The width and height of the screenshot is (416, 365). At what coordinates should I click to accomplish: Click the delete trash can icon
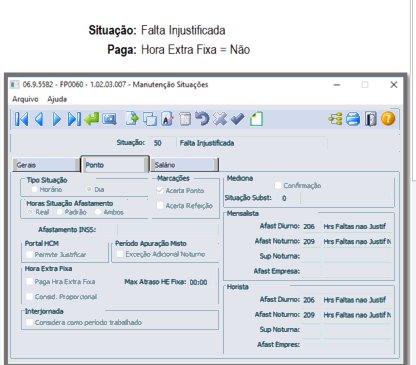[185, 119]
